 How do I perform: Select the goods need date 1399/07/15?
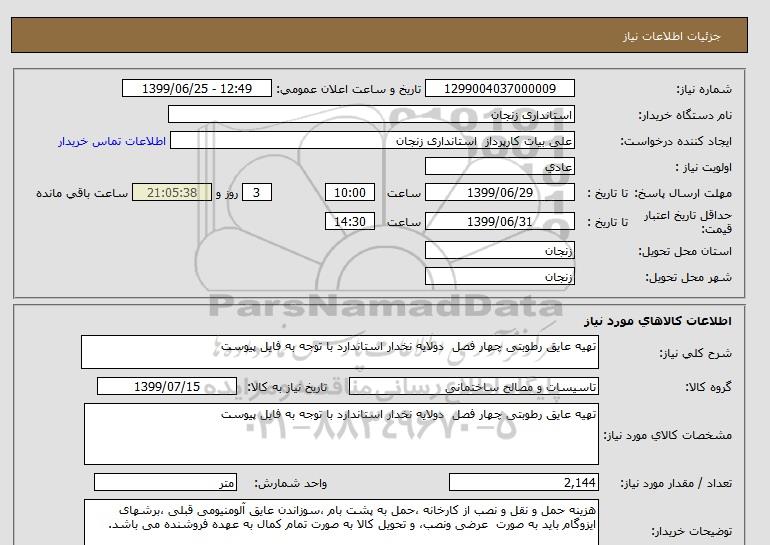pos(167,386)
